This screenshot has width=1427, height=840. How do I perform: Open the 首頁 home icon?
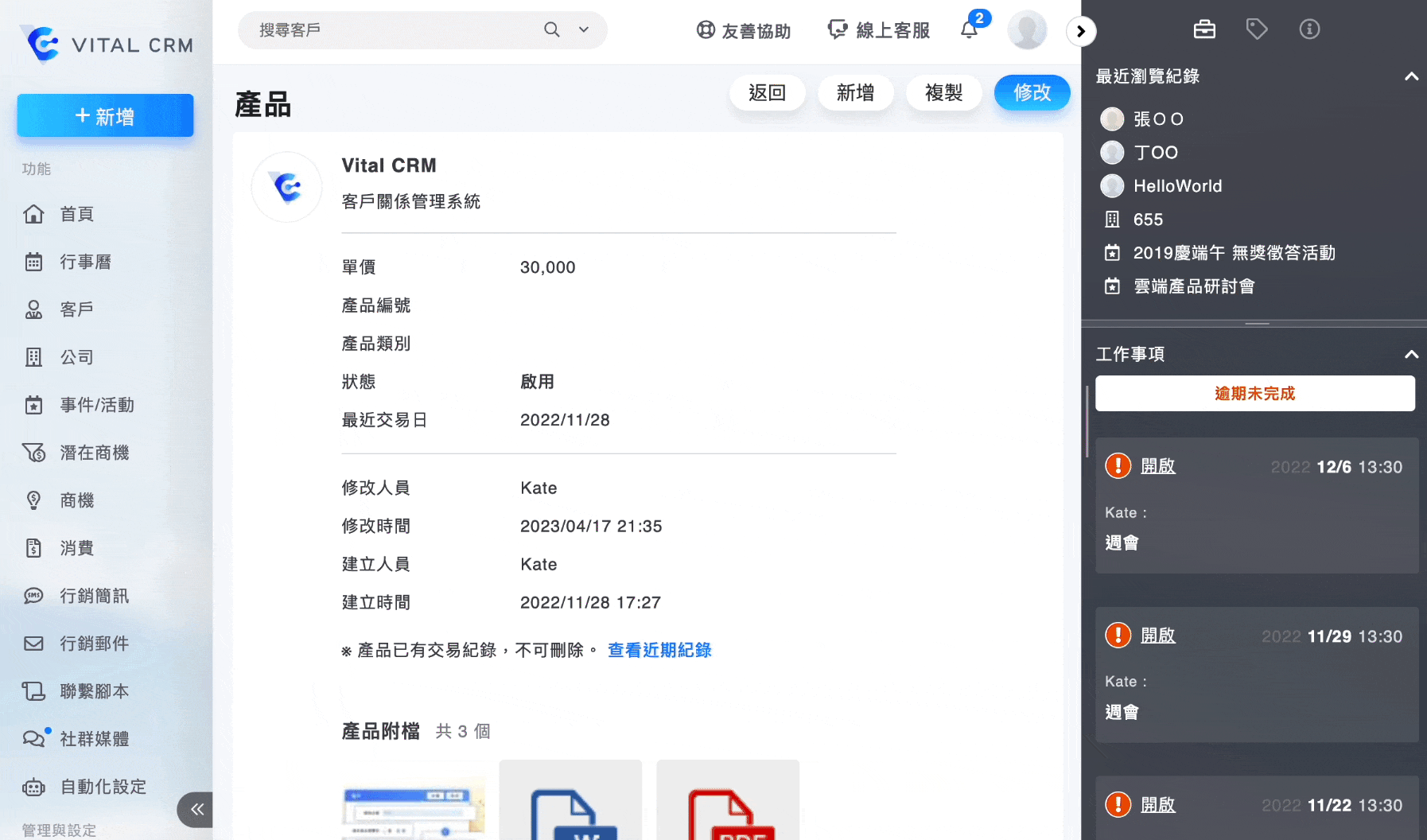pos(33,214)
